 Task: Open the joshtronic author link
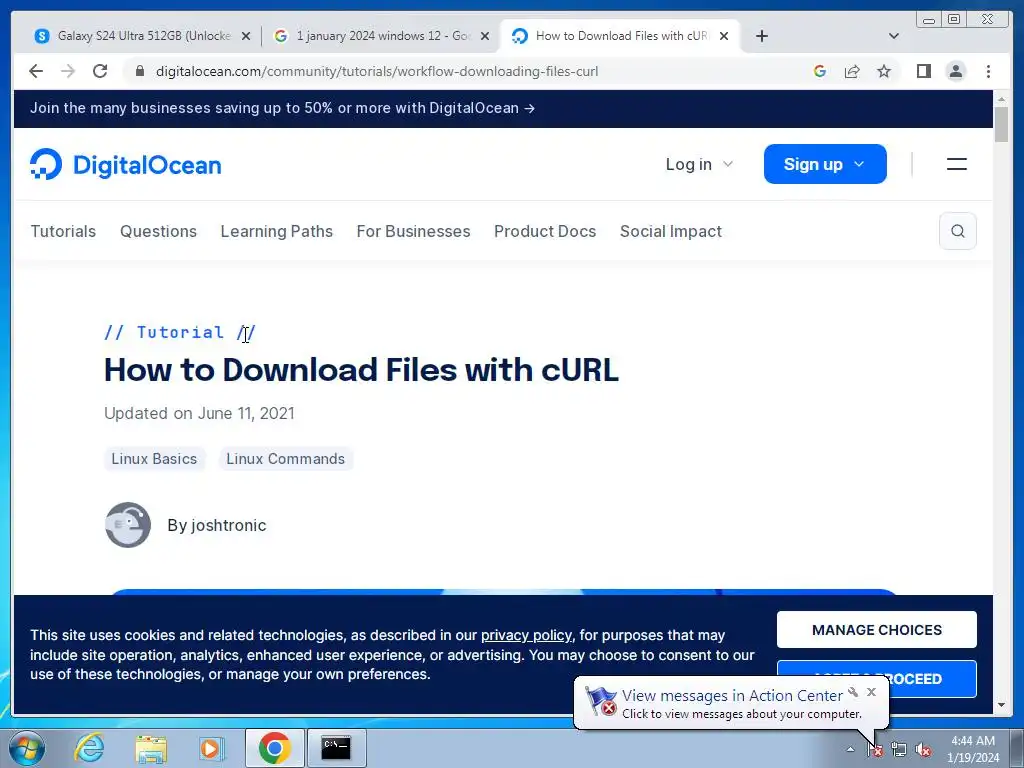click(x=217, y=525)
